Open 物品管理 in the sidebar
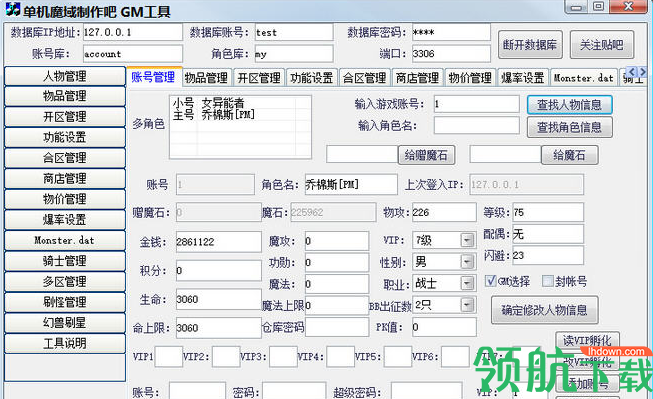This screenshot has height=399, width=653. 65,96
